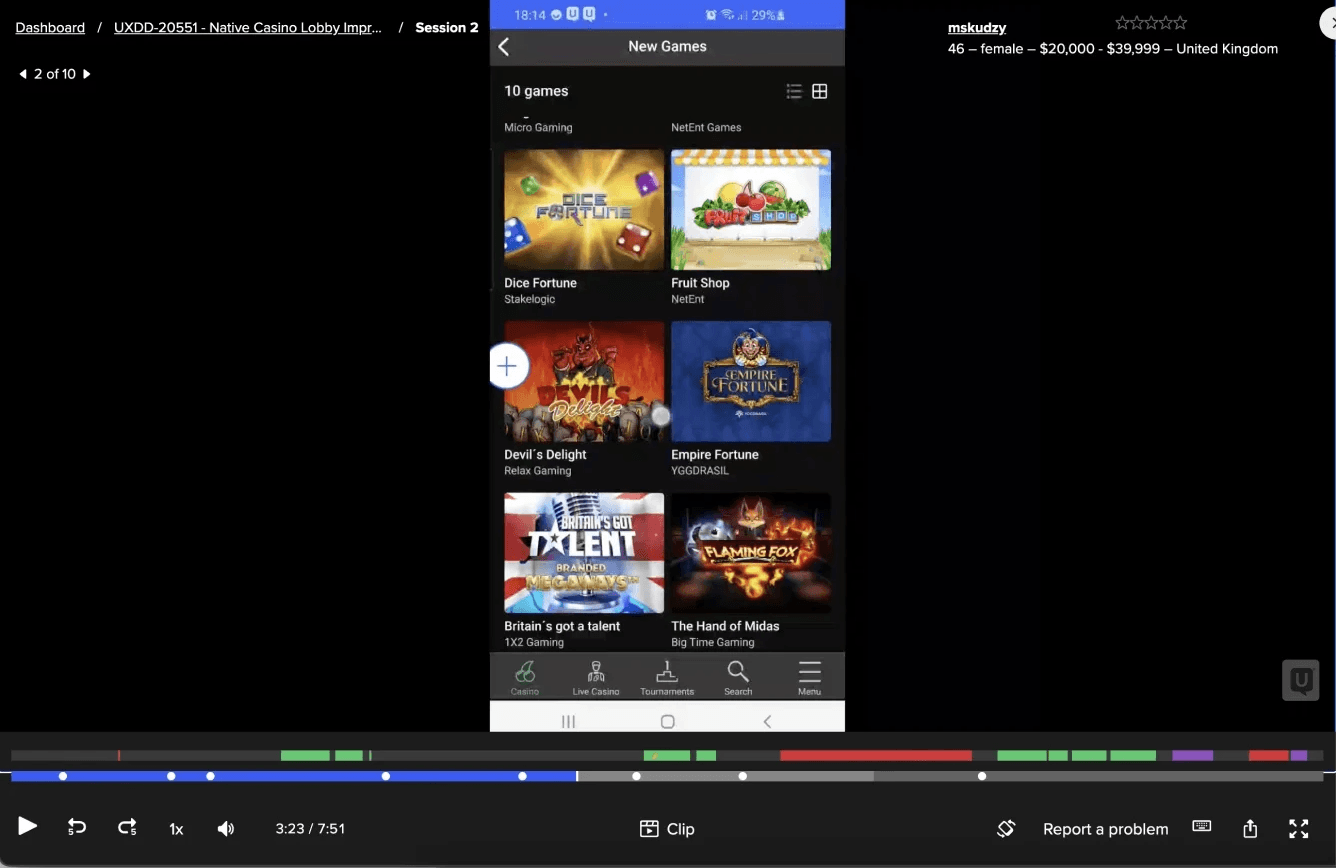Mute the video volume
Screen dimensions: 1336x868
click(x=226, y=828)
